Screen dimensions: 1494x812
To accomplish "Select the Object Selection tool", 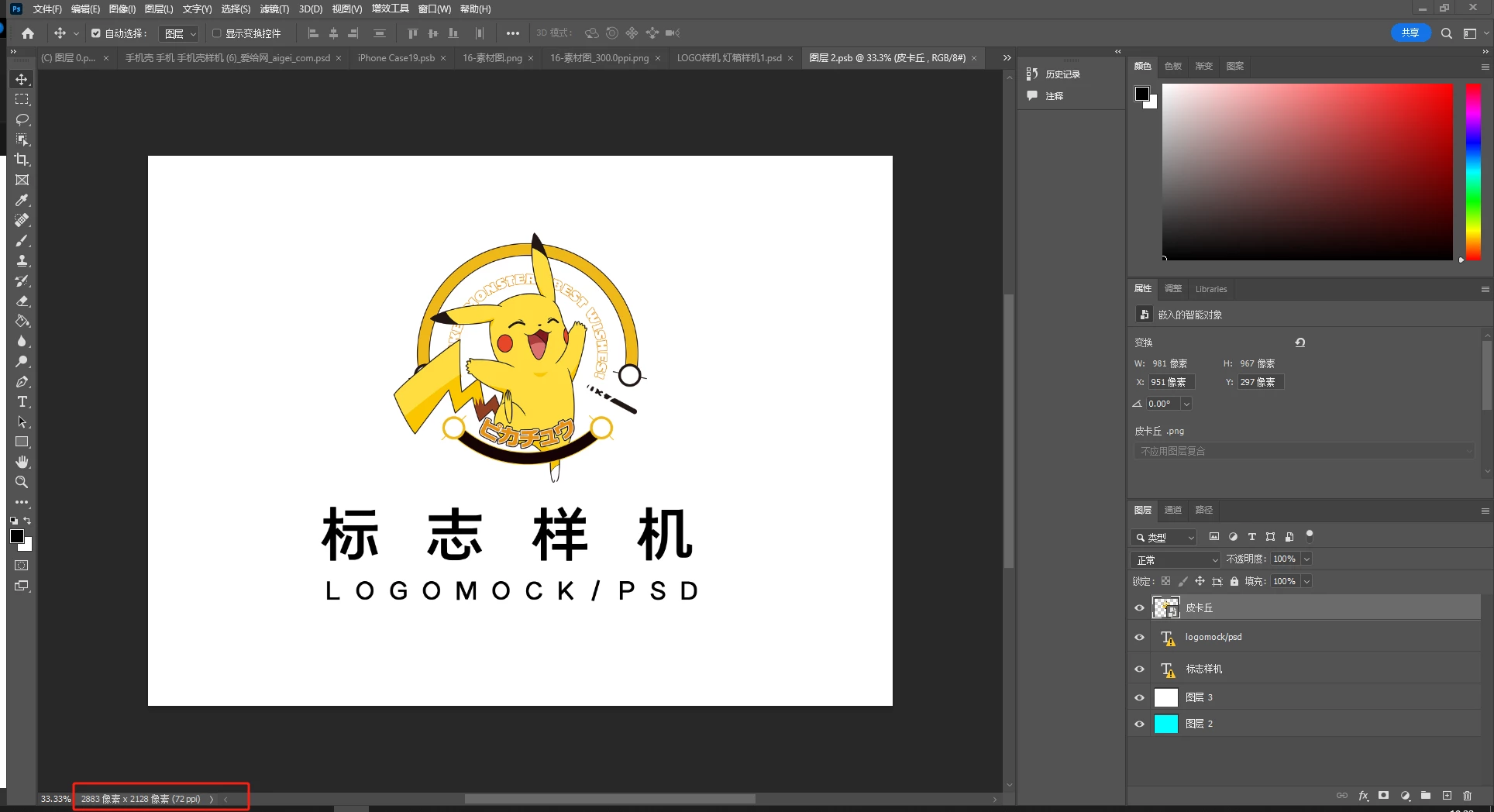I will [22, 139].
